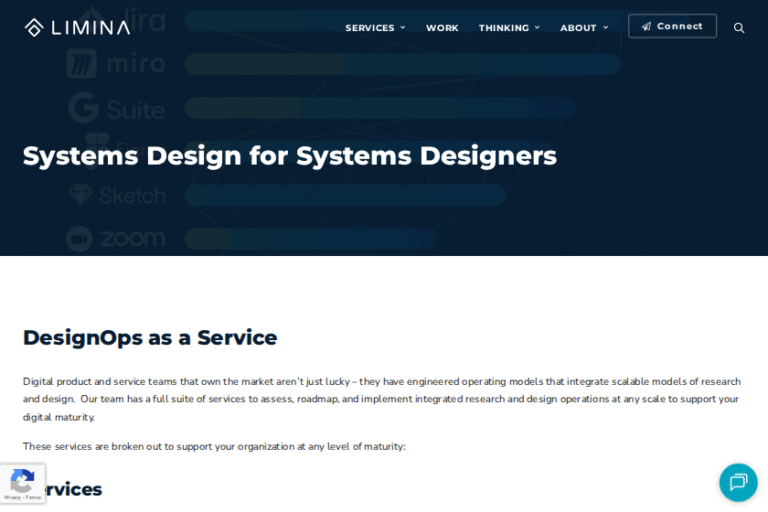Image resolution: width=768 pixels, height=512 pixels.
Task: Click the Zoom logo in hero banner
Action: click(116, 239)
